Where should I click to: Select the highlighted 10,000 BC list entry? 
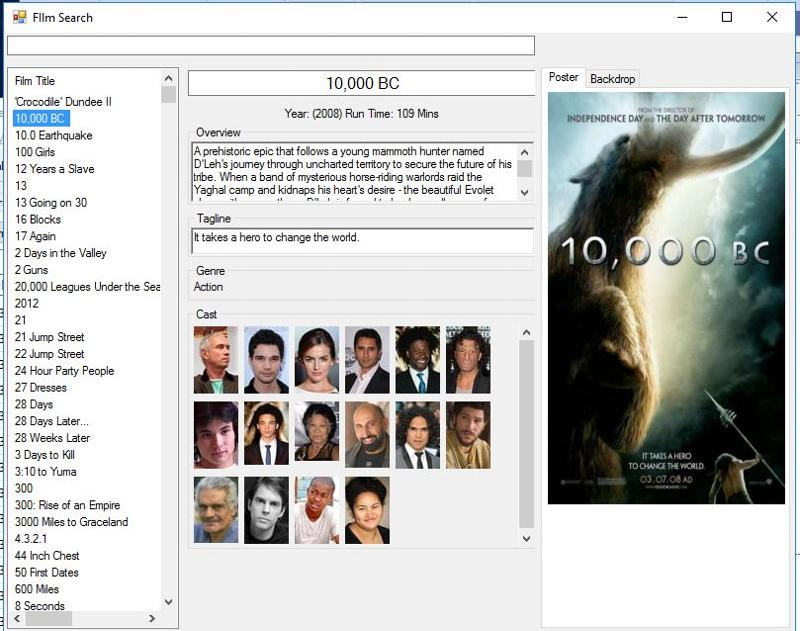[41, 118]
